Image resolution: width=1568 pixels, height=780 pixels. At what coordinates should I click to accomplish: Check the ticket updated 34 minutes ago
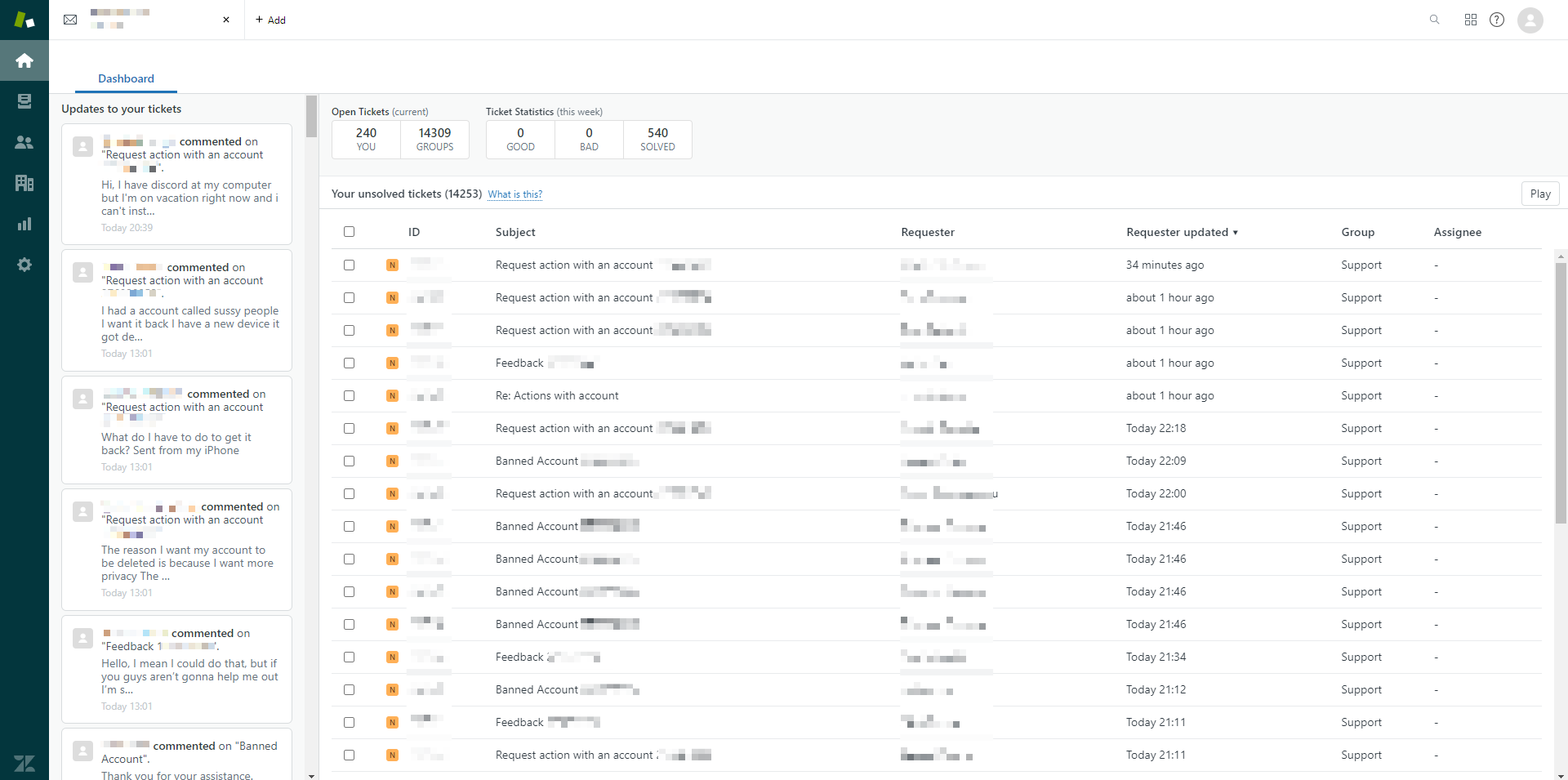pyautogui.click(x=349, y=265)
